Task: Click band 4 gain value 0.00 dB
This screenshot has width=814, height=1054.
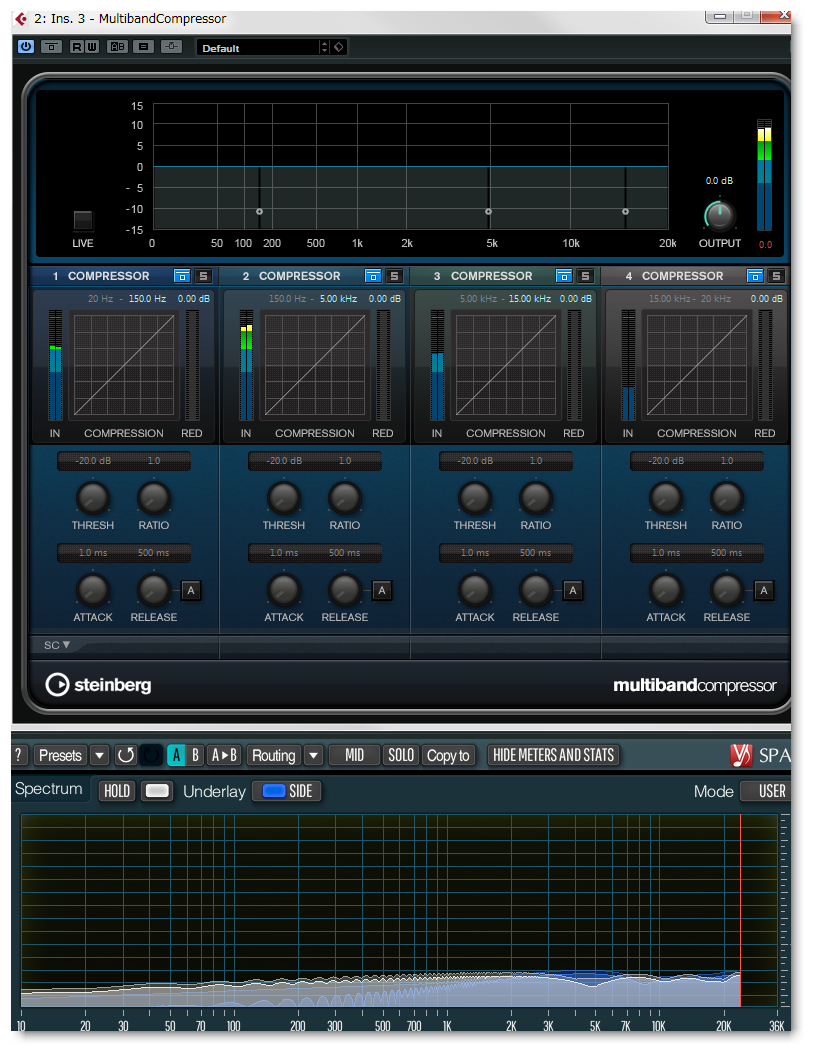Action: tap(766, 298)
